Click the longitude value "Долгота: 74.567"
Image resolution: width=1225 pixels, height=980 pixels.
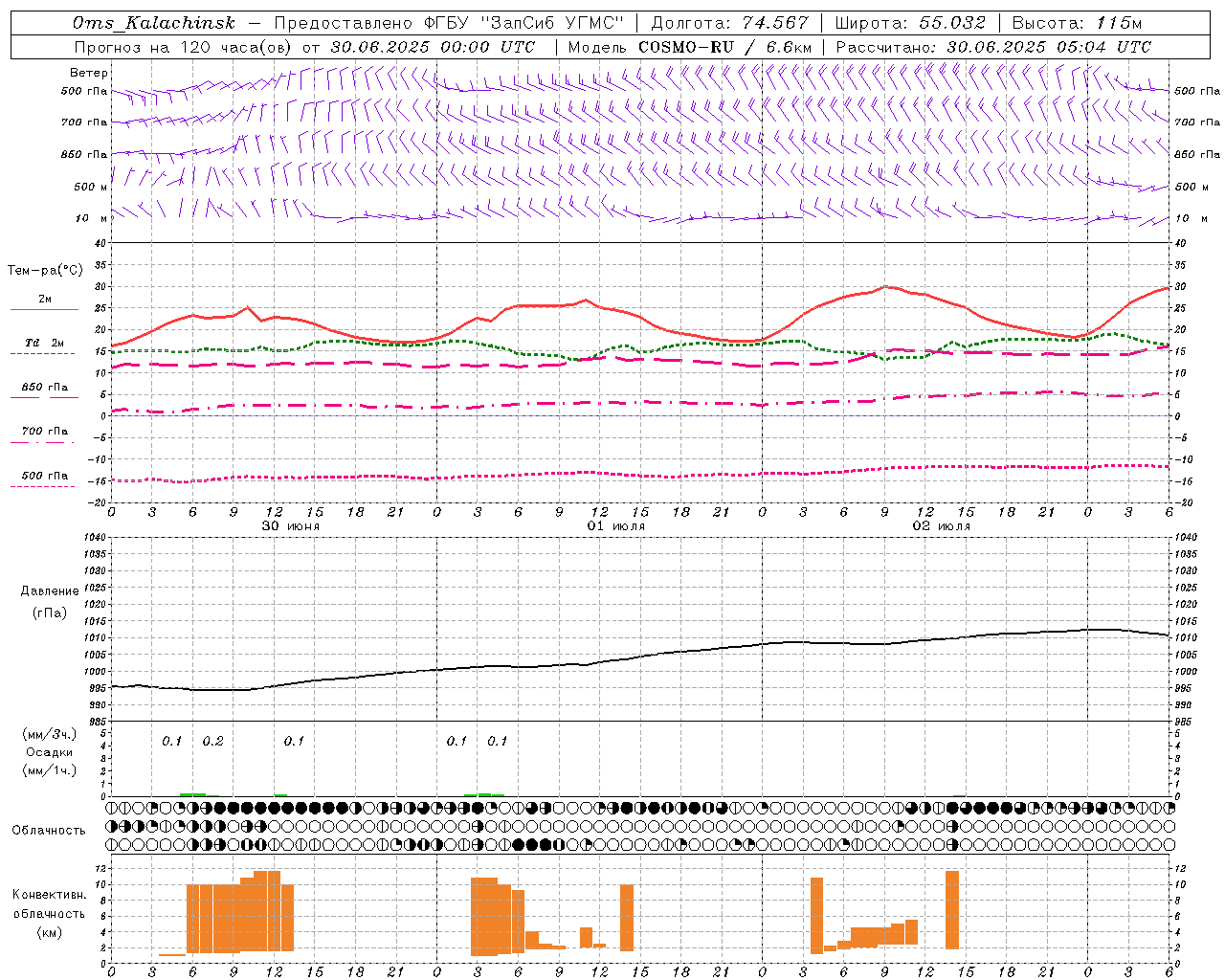click(729, 23)
